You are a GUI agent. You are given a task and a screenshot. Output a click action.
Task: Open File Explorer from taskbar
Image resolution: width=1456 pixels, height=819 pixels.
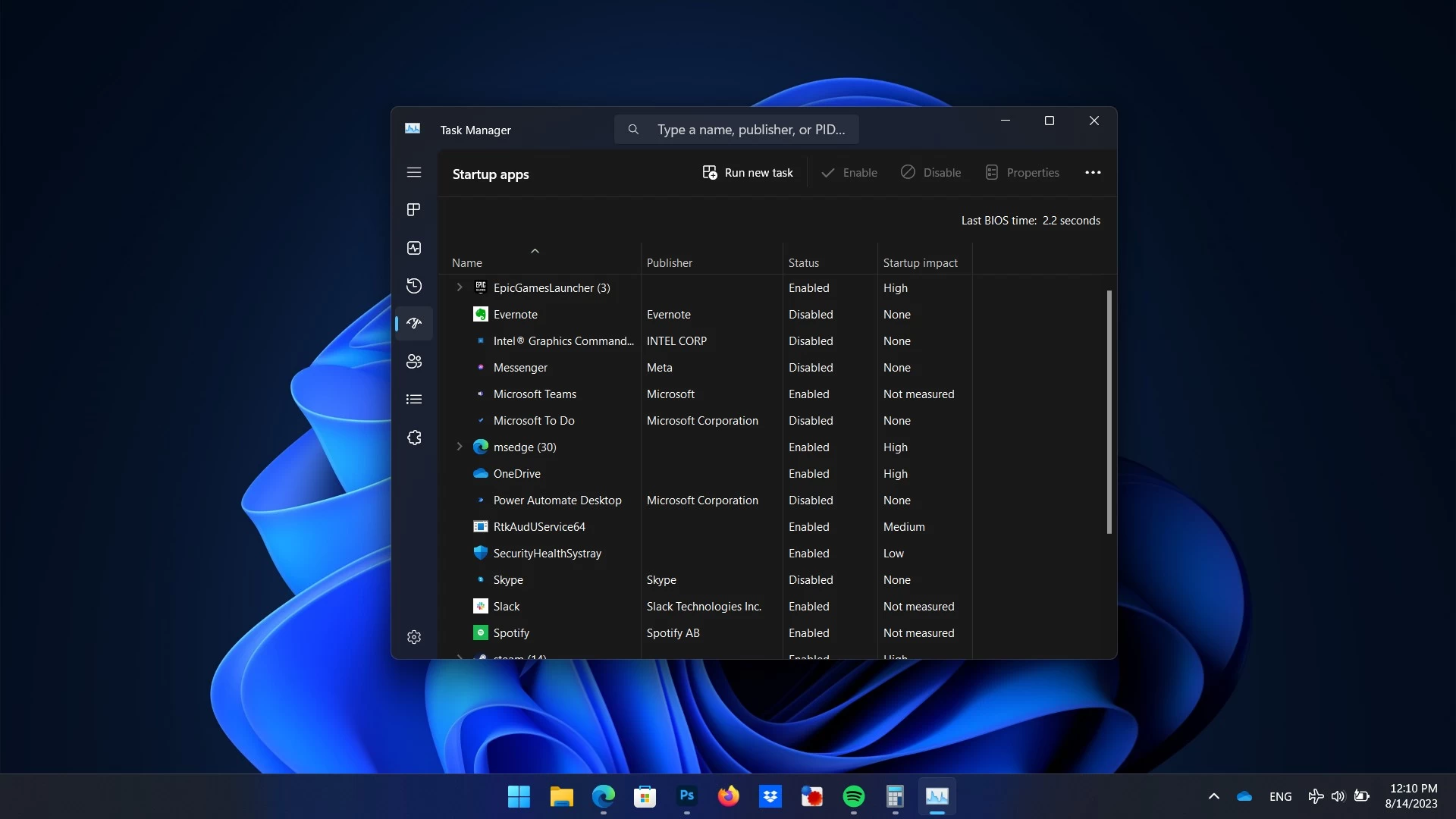pos(561,796)
